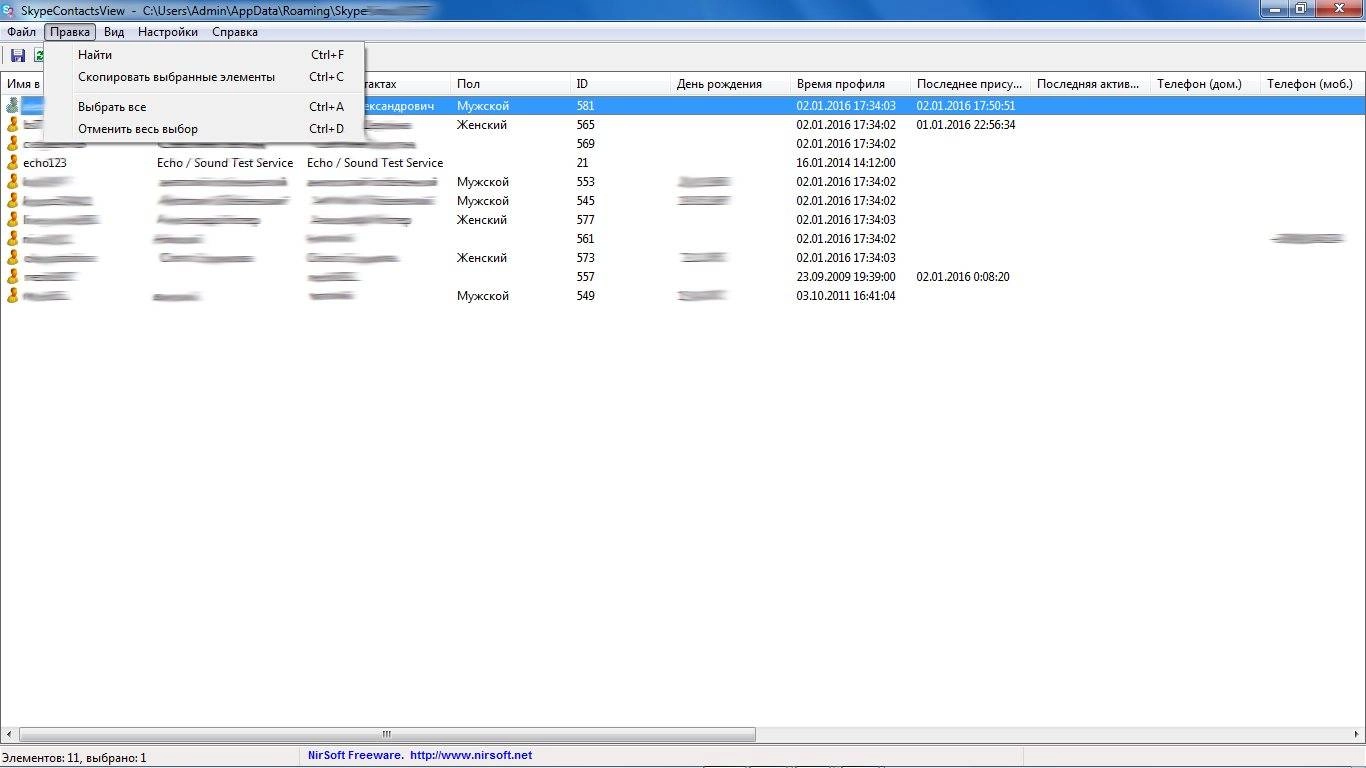Click last presence 02.01.2016 0:08:20
The width and height of the screenshot is (1366, 768).
963,276
